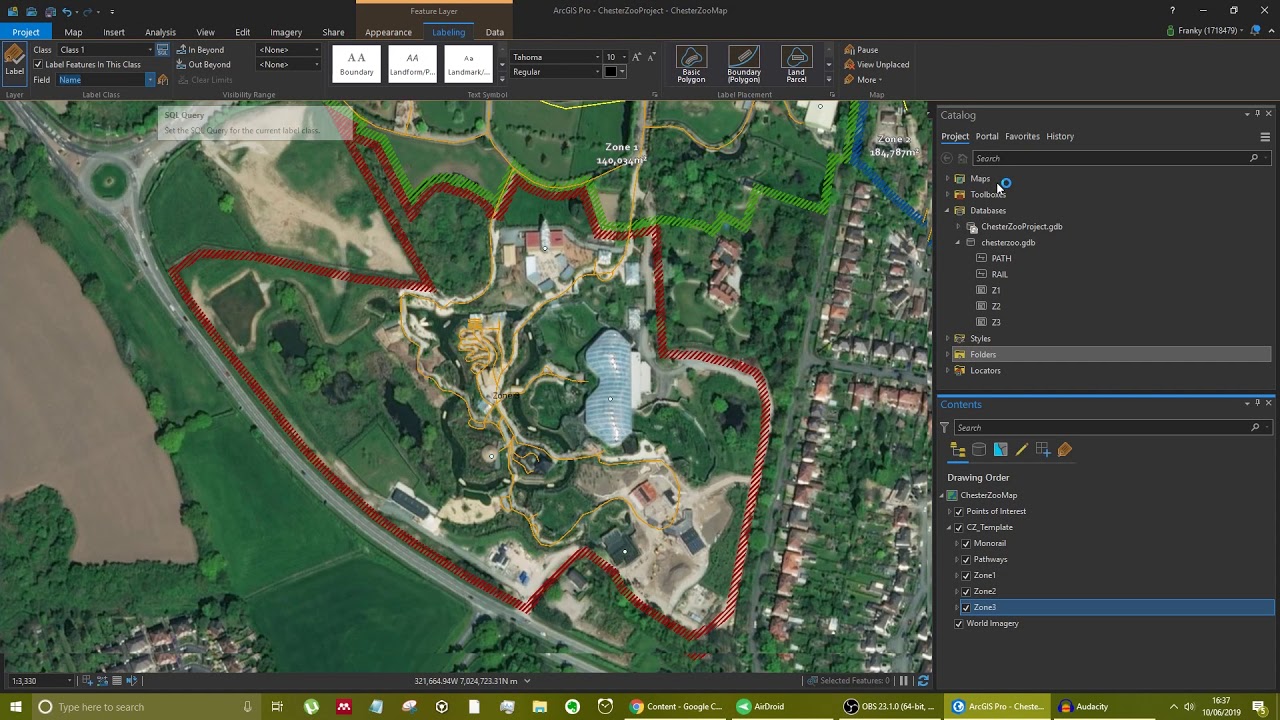Toggle Zone1 layer visibility
Screen dimensions: 1280x720
coord(966,576)
